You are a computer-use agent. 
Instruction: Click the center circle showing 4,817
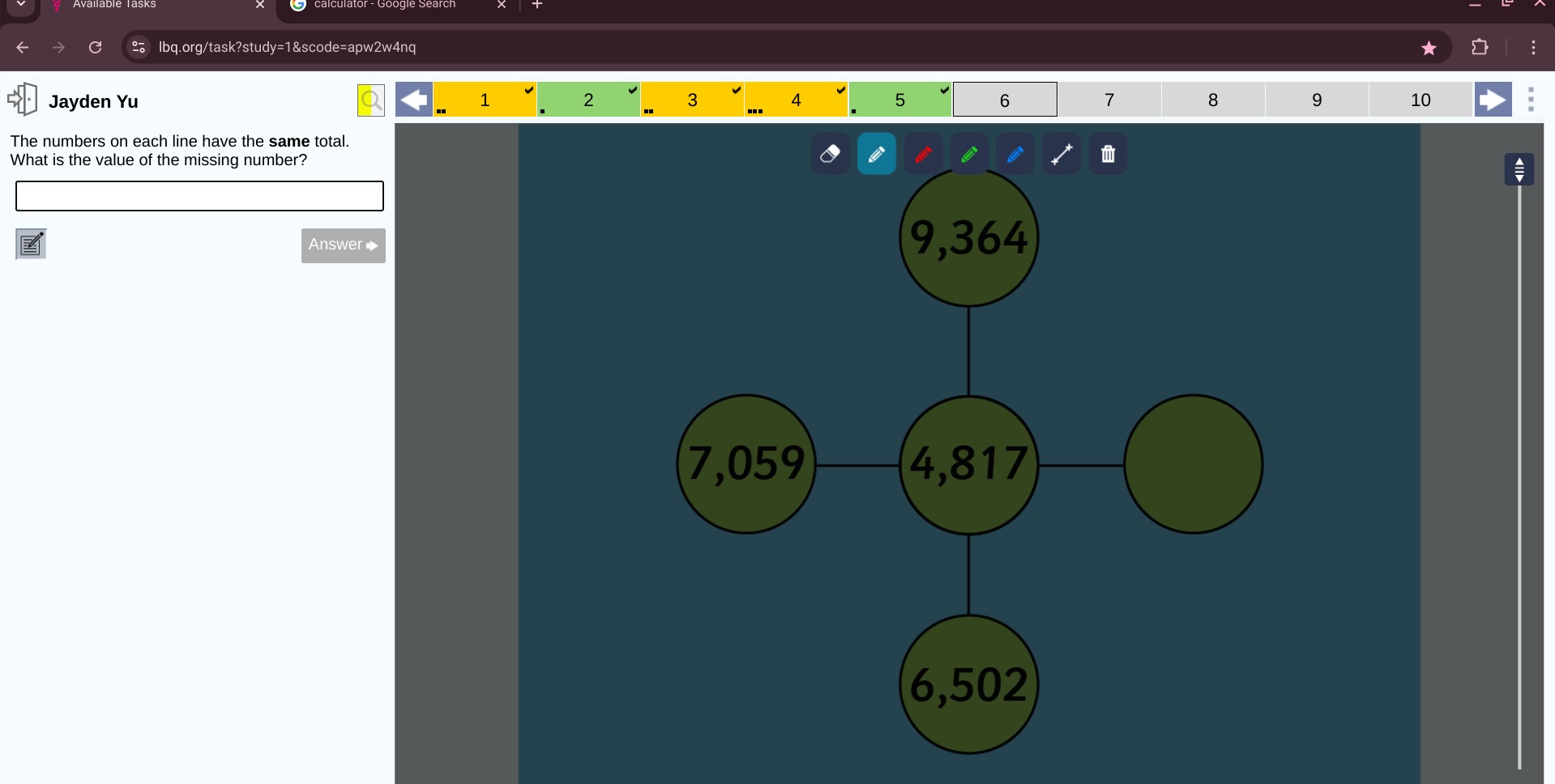point(968,465)
